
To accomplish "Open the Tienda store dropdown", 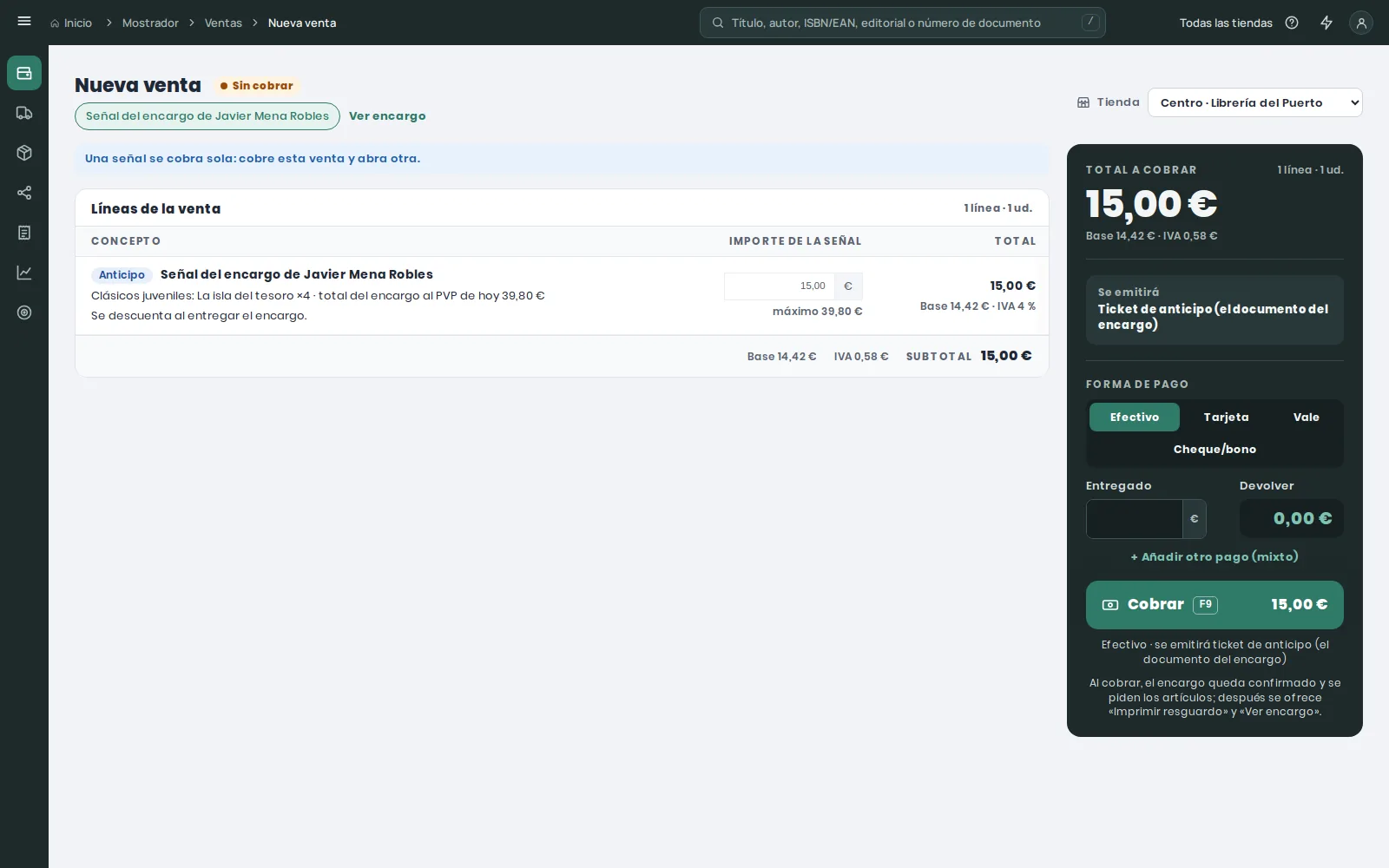I will (1255, 102).
